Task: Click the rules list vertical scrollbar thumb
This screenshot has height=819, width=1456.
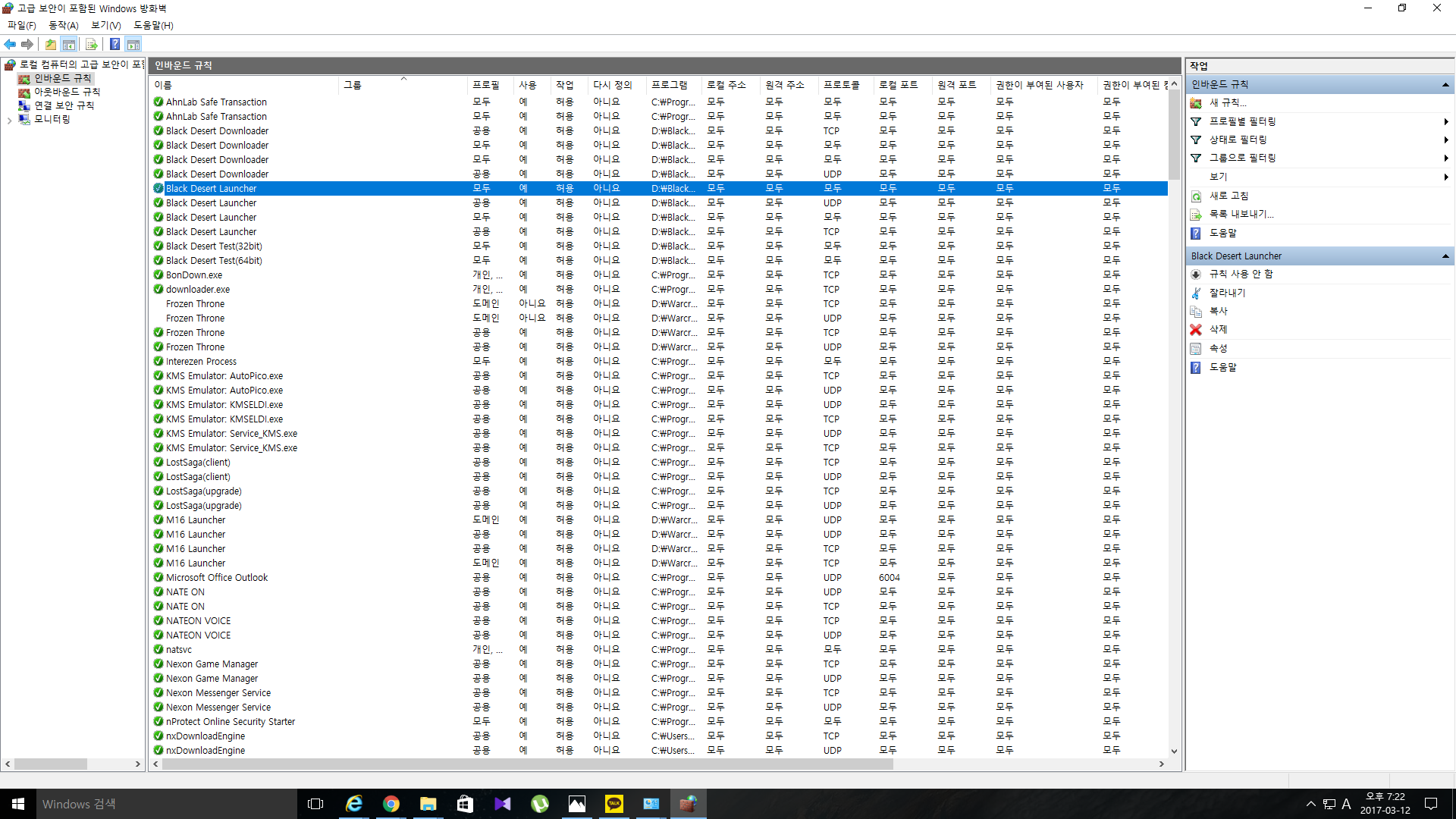Action: point(1174,134)
